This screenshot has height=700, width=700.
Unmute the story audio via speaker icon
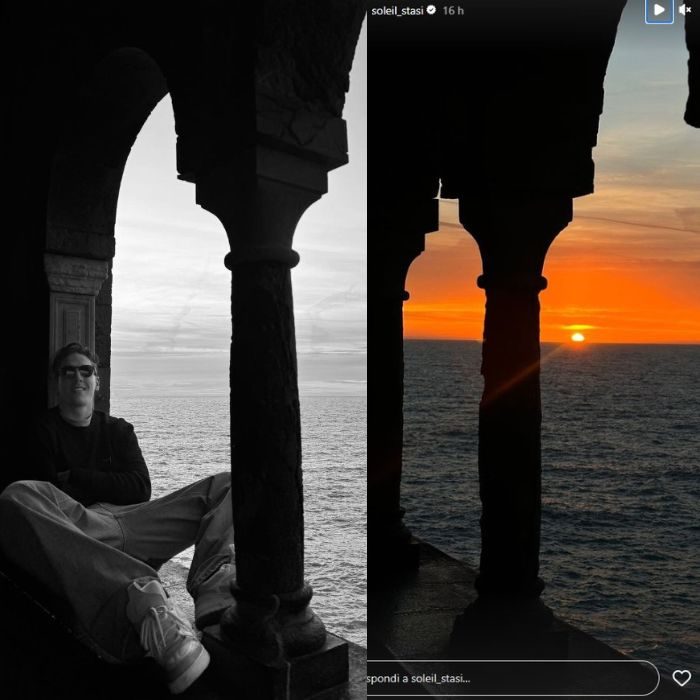click(x=687, y=10)
